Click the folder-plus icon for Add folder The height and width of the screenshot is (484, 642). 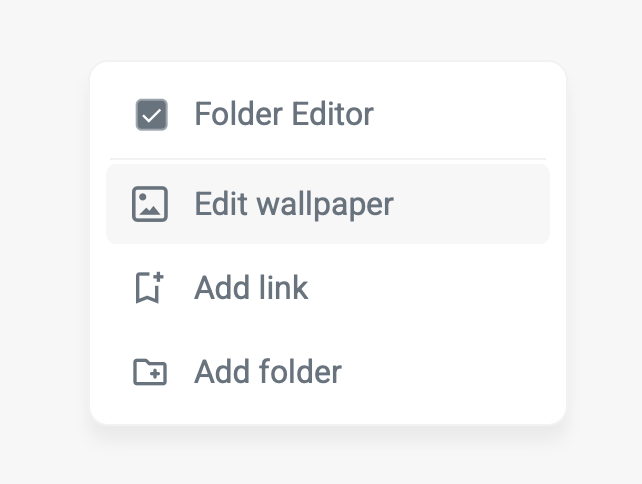(x=150, y=372)
